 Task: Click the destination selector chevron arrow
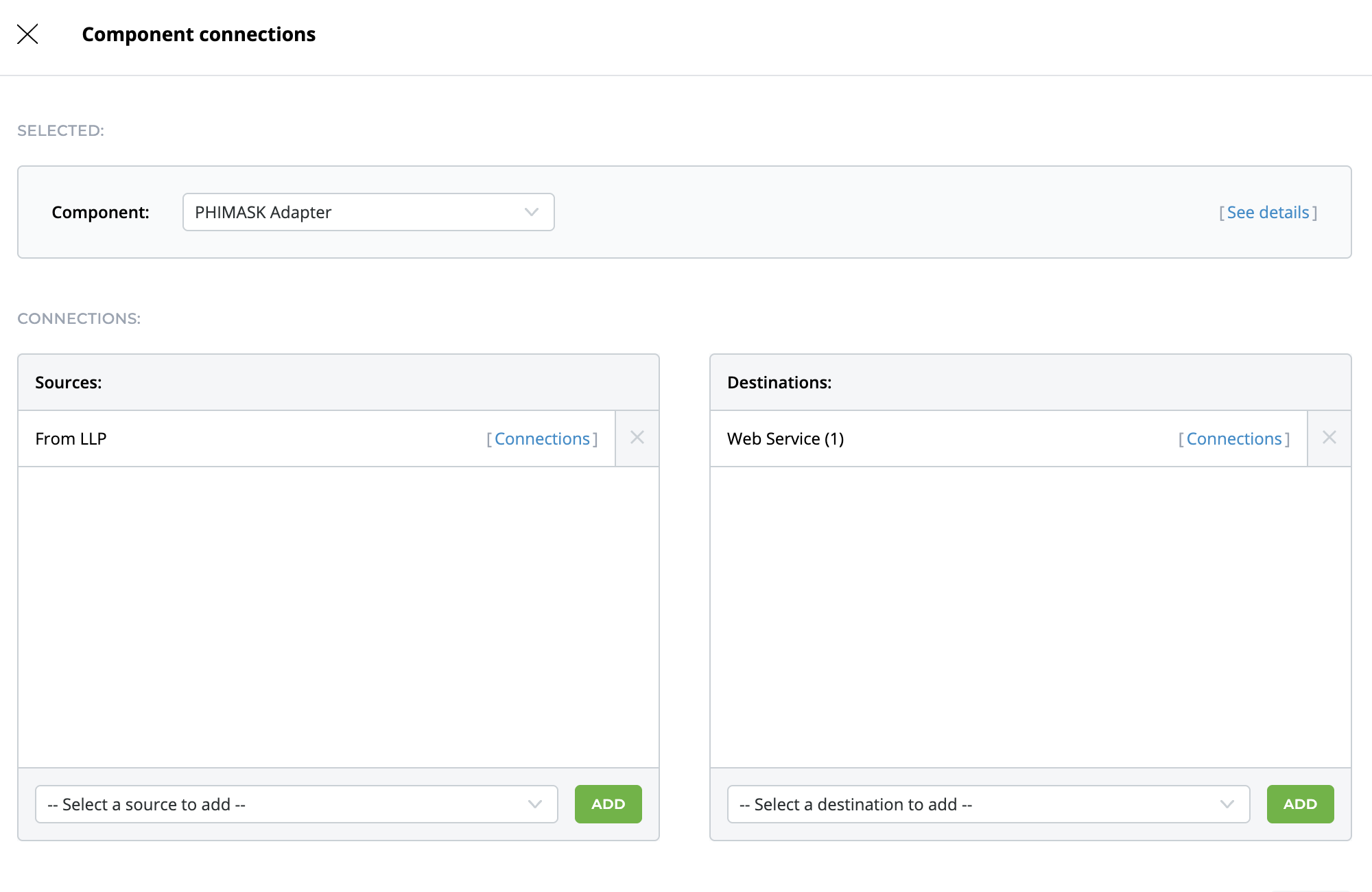[x=1227, y=804]
